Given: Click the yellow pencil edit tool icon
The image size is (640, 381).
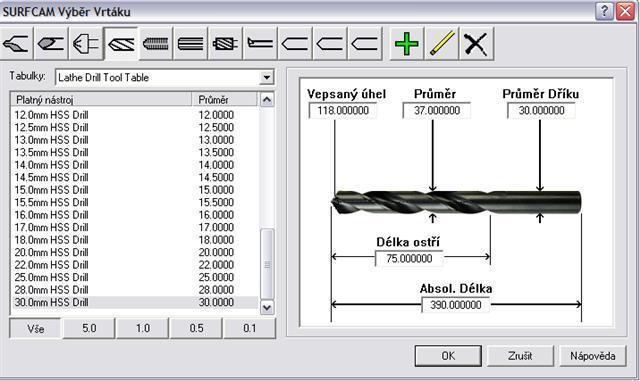Looking at the screenshot, I should click(x=441, y=43).
